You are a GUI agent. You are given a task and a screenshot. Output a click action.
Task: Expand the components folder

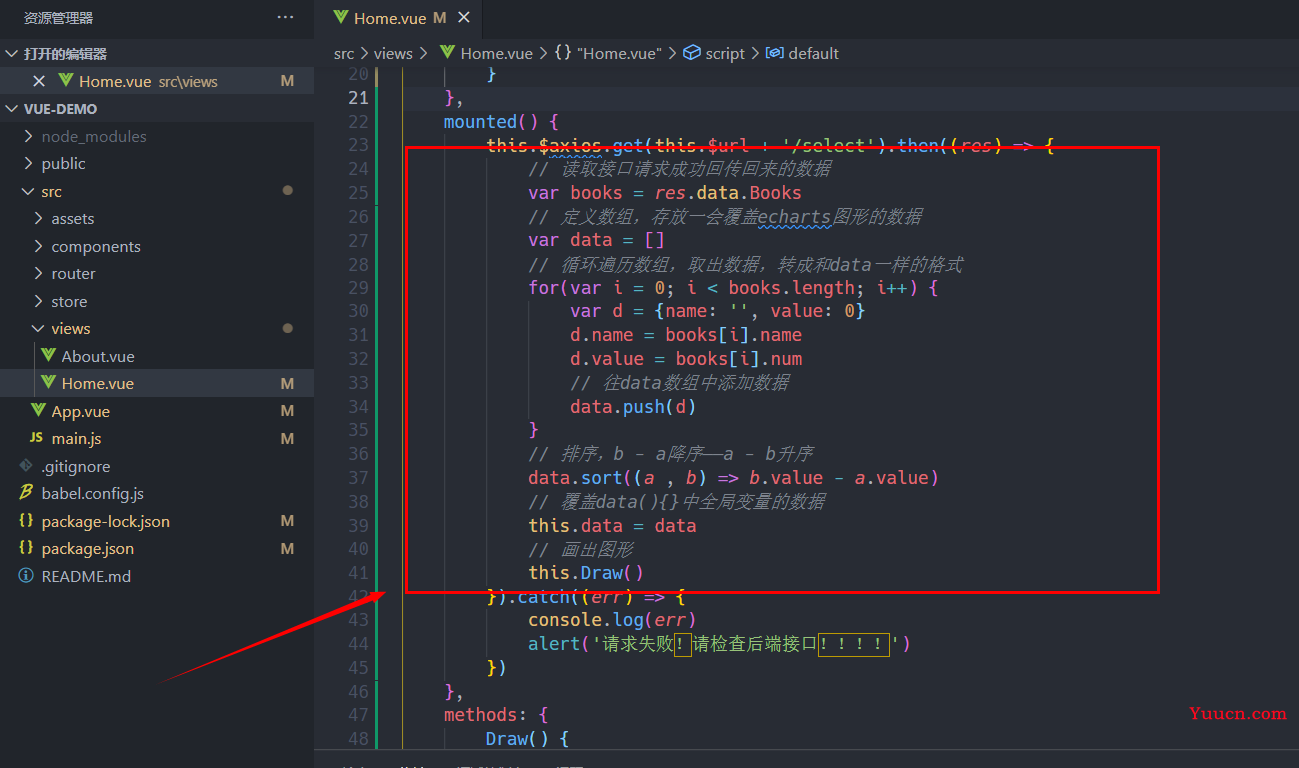tap(38, 246)
